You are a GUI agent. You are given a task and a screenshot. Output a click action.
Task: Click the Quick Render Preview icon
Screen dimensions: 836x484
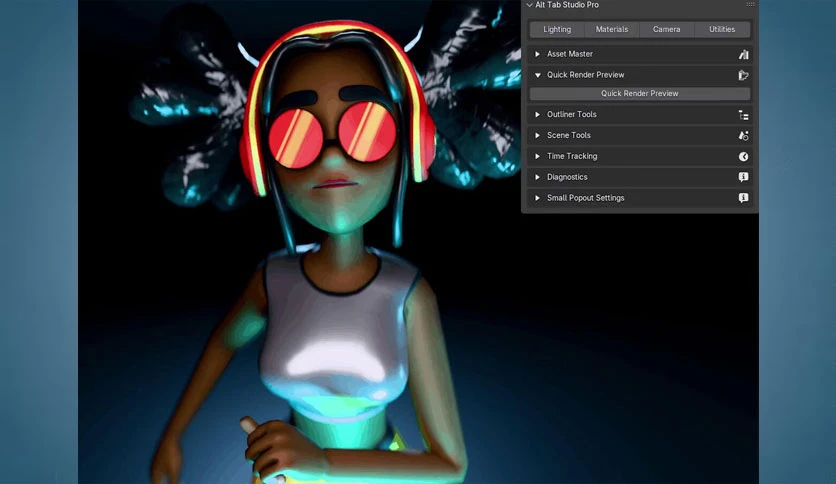tap(743, 75)
